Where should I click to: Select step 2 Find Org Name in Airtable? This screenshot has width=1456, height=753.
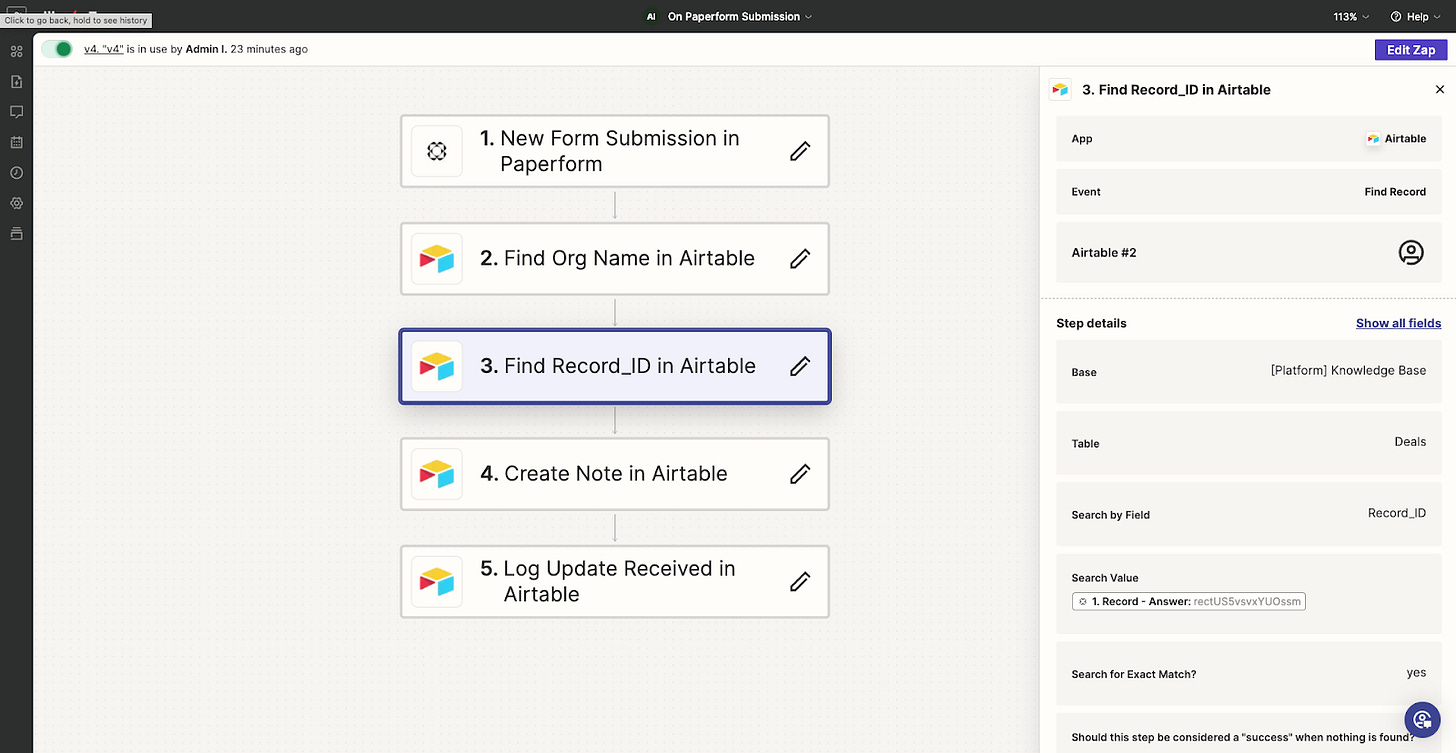(x=615, y=259)
